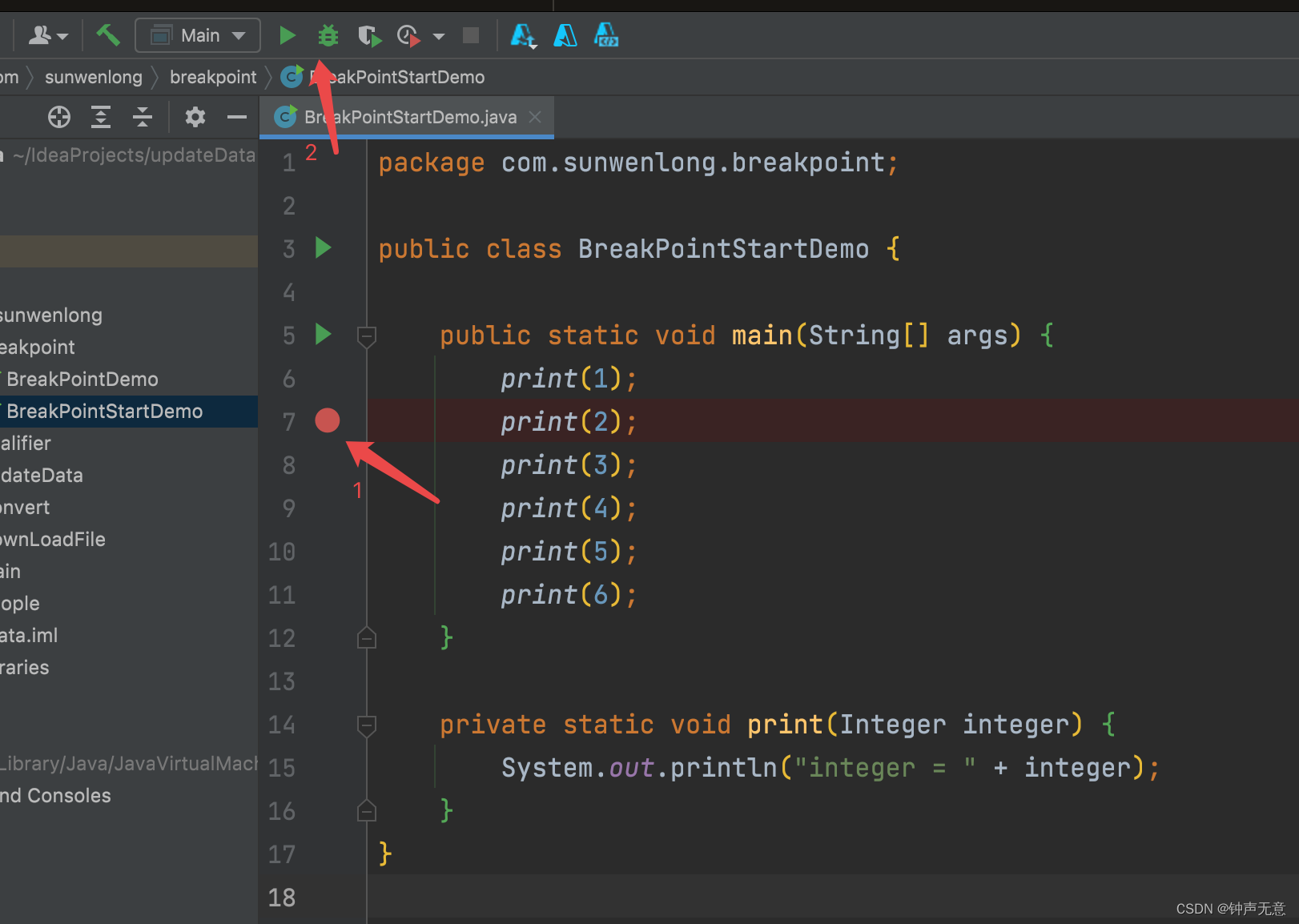Viewport: 1299px width, 924px height.
Task: Click the first Azure toolkit icon
Action: pos(523,35)
